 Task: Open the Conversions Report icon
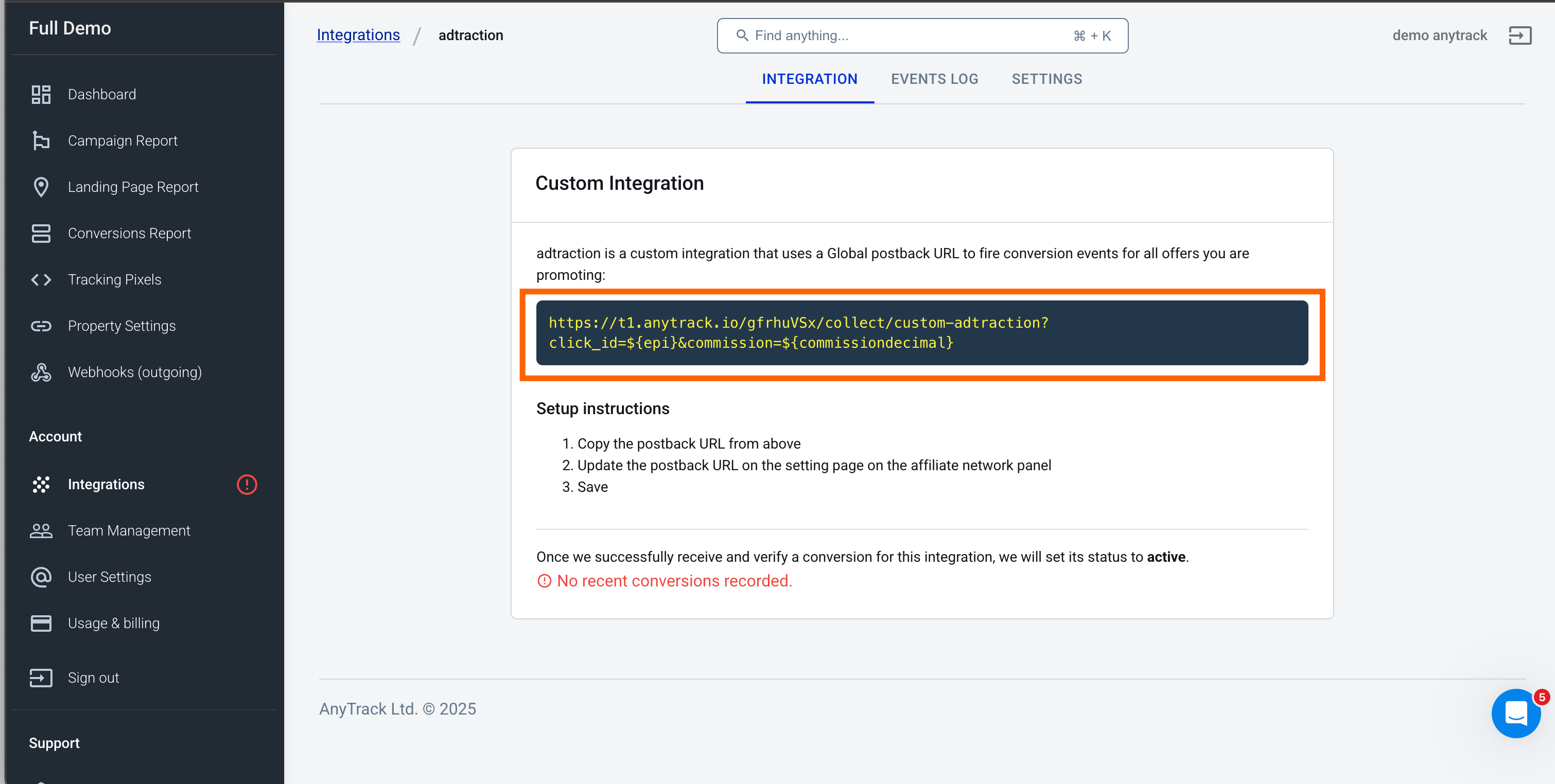coord(41,234)
